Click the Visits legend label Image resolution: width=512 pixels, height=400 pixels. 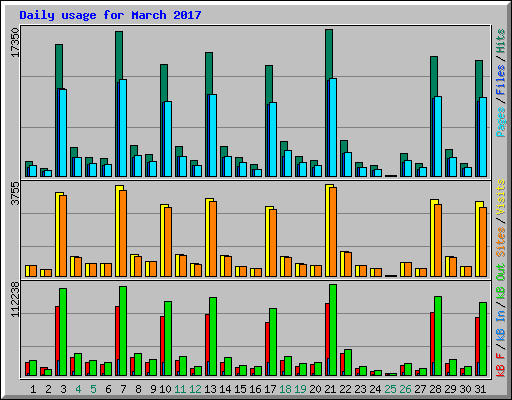[x=501, y=197]
